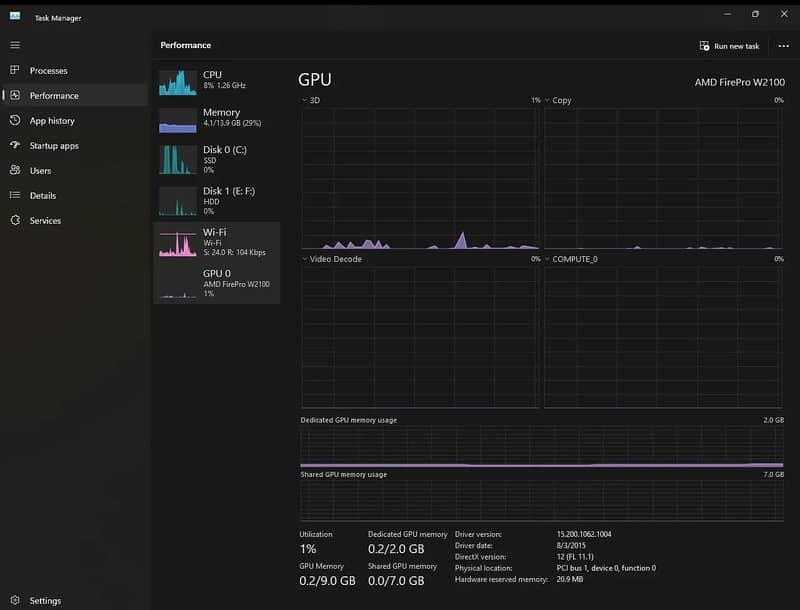Open the Services page label

pyautogui.click(x=45, y=221)
